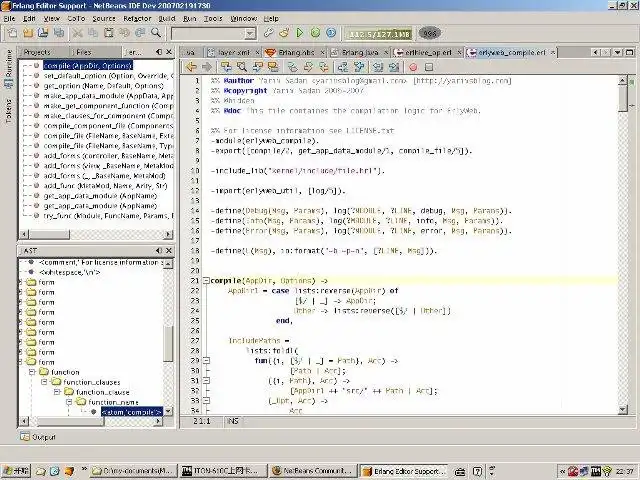Click the Tokens side panel tab
Screen dimensions: 640x480
point(9,110)
